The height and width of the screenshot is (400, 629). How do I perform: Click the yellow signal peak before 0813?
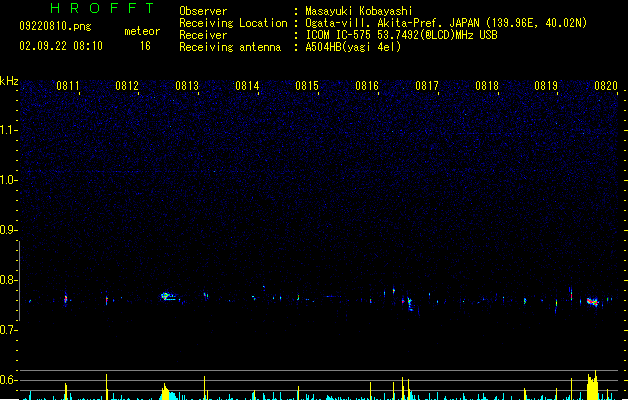pos(165,392)
